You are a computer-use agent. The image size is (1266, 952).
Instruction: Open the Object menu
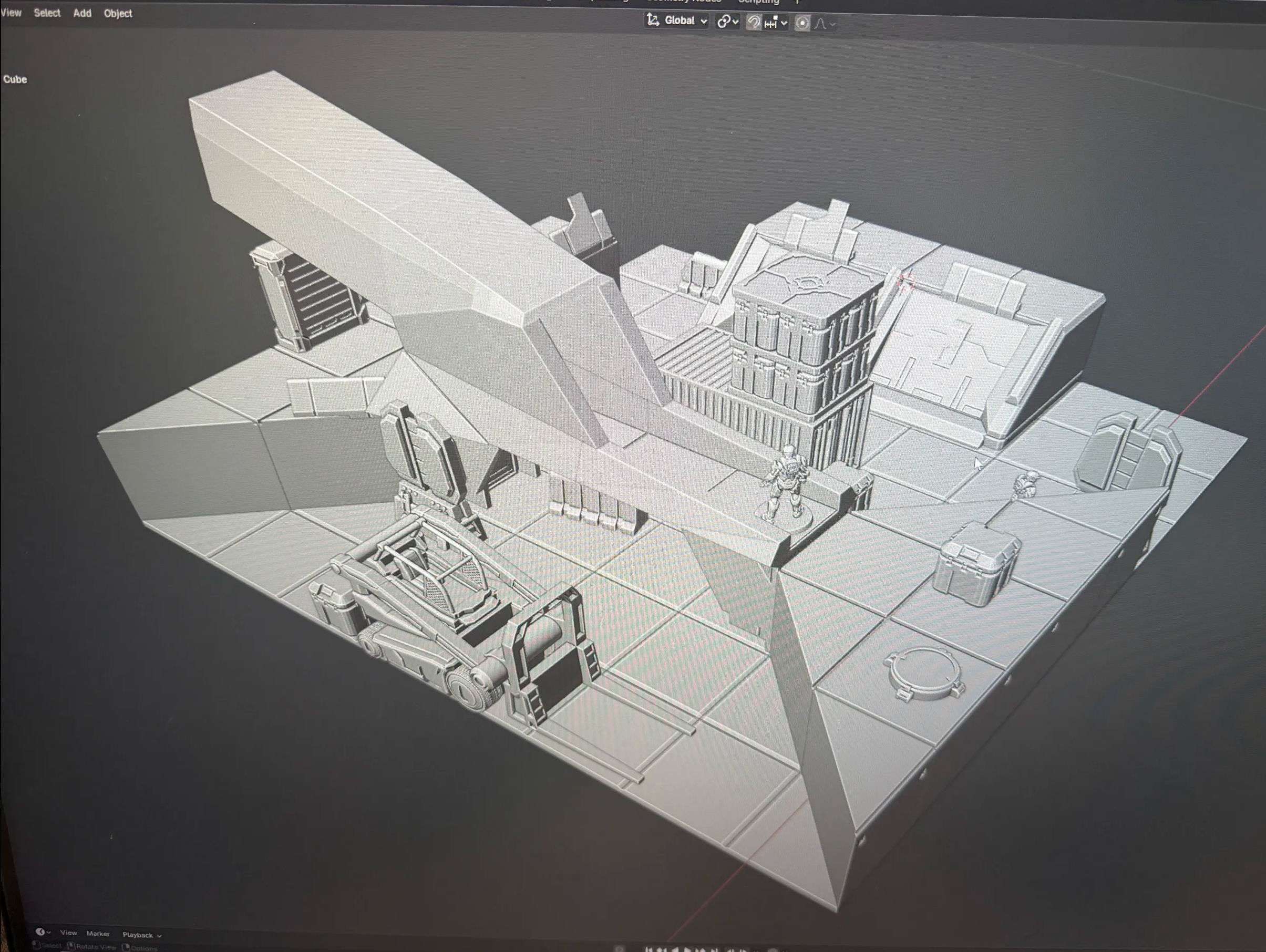pos(118,13)
